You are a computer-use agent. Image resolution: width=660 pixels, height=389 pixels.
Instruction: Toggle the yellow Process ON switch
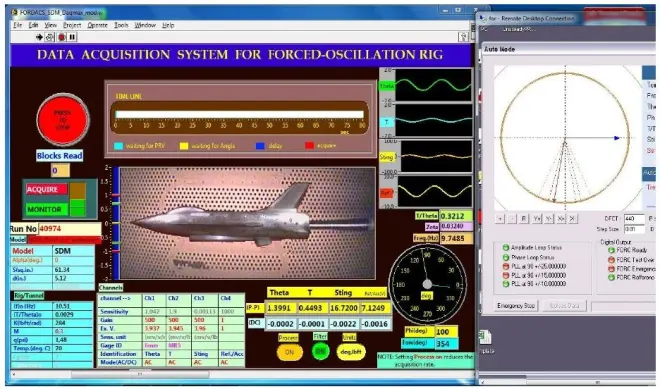pyautogui.click(x=290, y=352)
